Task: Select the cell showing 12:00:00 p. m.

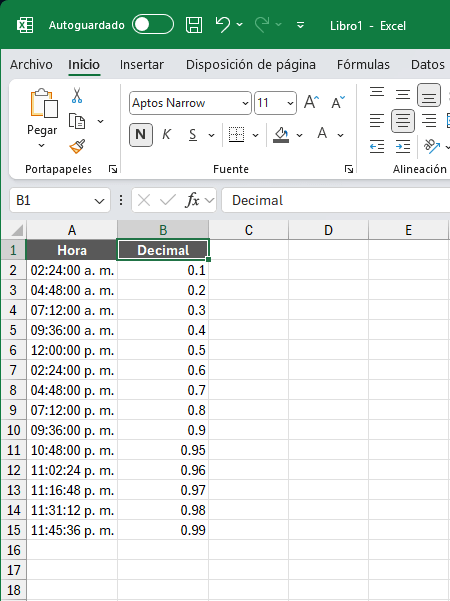Action: pyautogui.click(x=72, y=350)
